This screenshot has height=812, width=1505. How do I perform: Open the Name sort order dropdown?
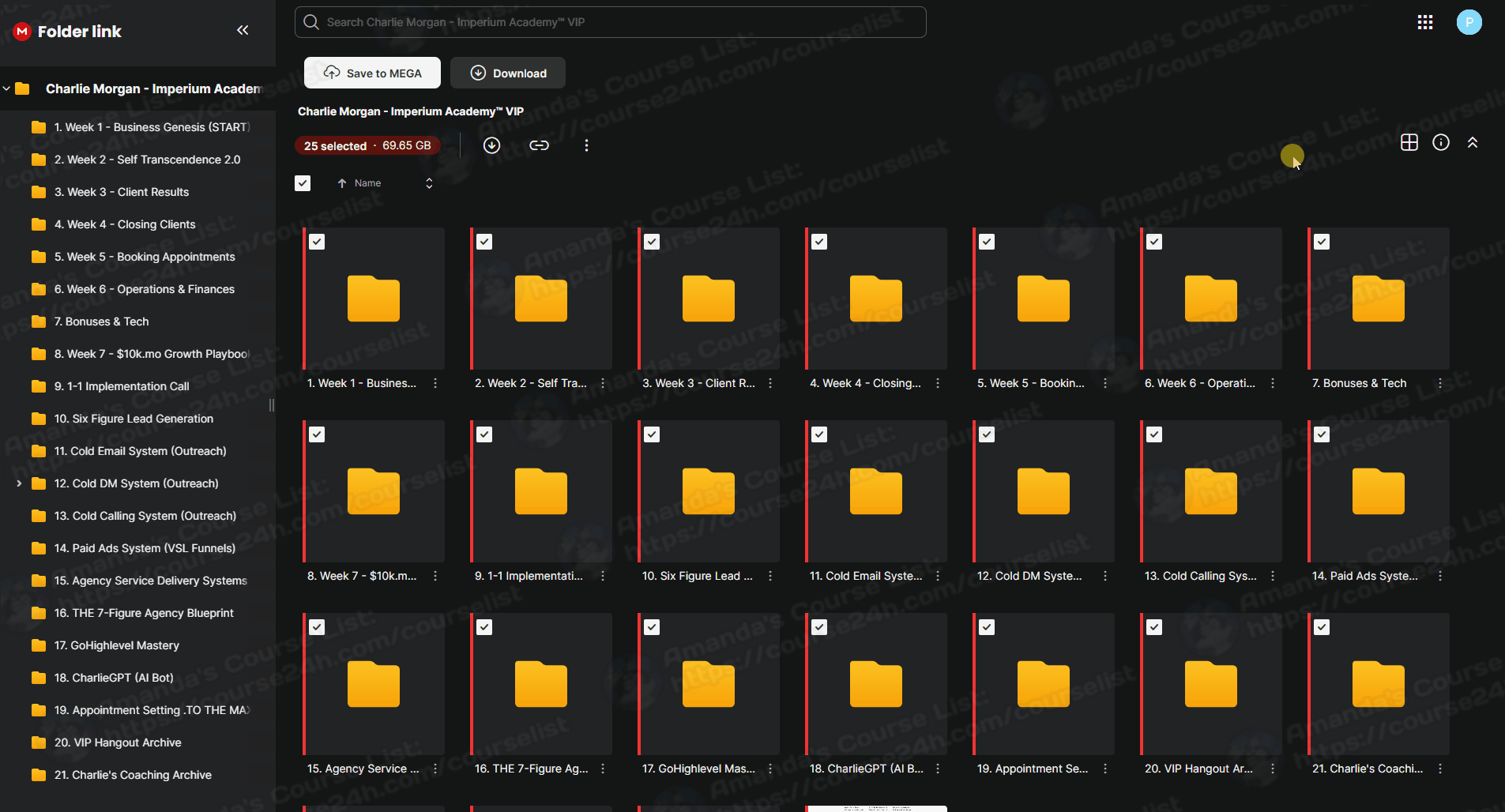[429, 183]
